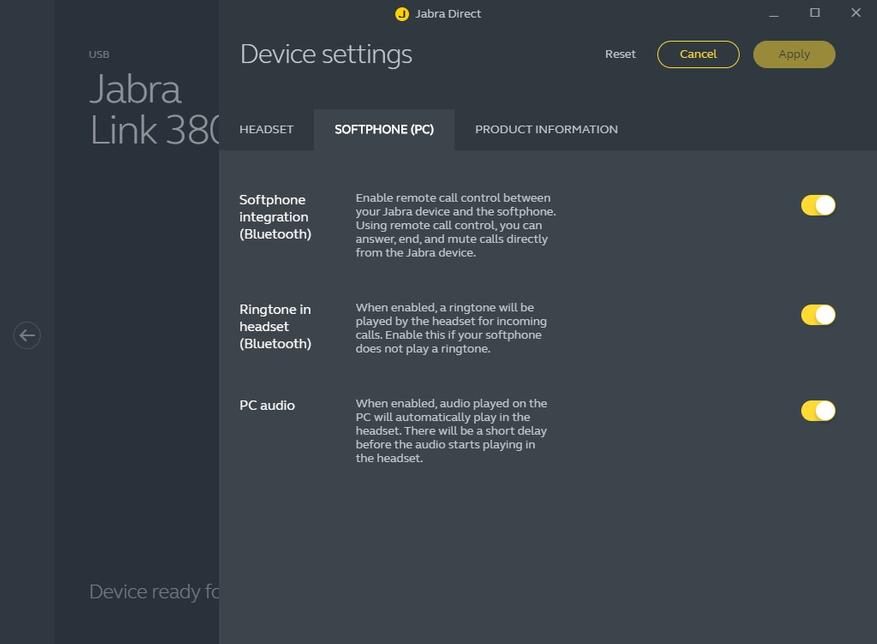877x644 pixels.
Task: Click the Jabra logo in title bar
Action: 402,14
